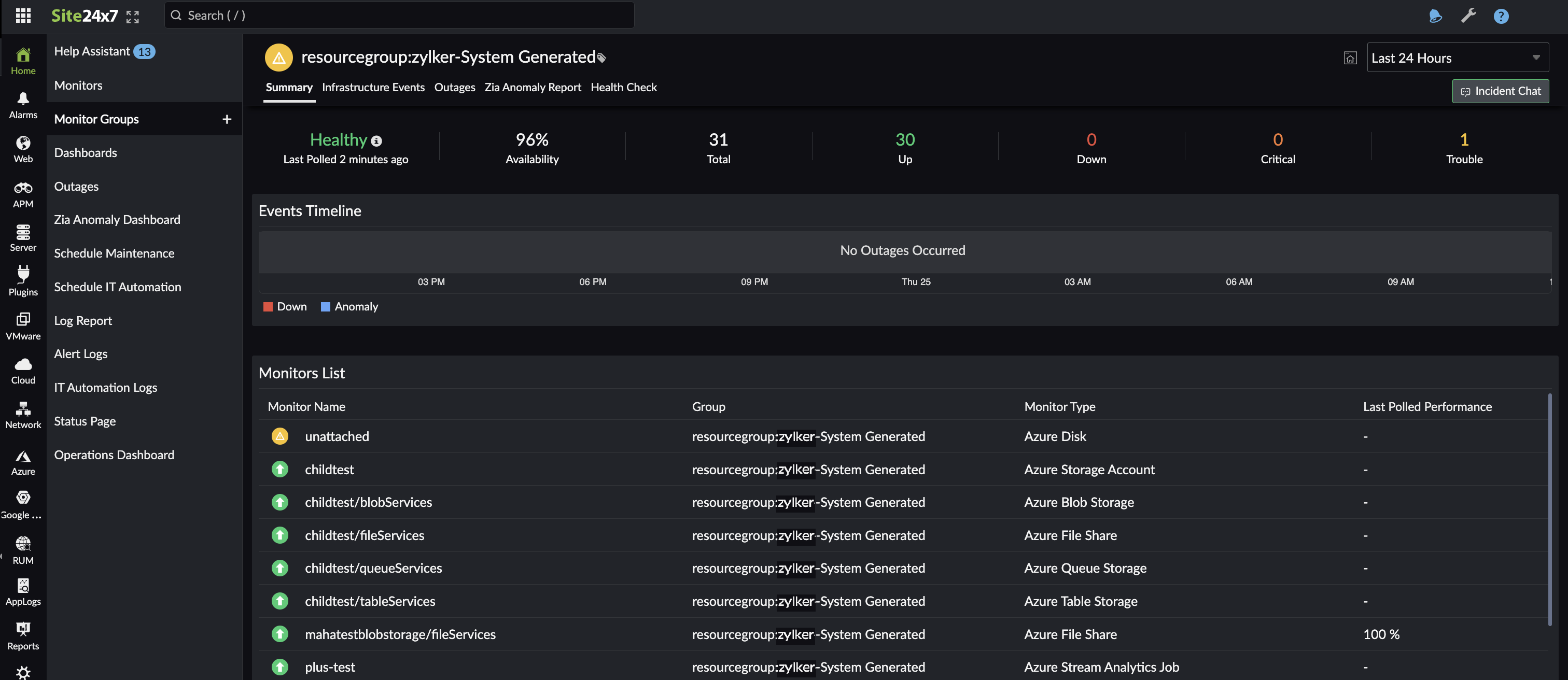Click the tag icon beside group title
The image size is (1568, 680).
602,59
